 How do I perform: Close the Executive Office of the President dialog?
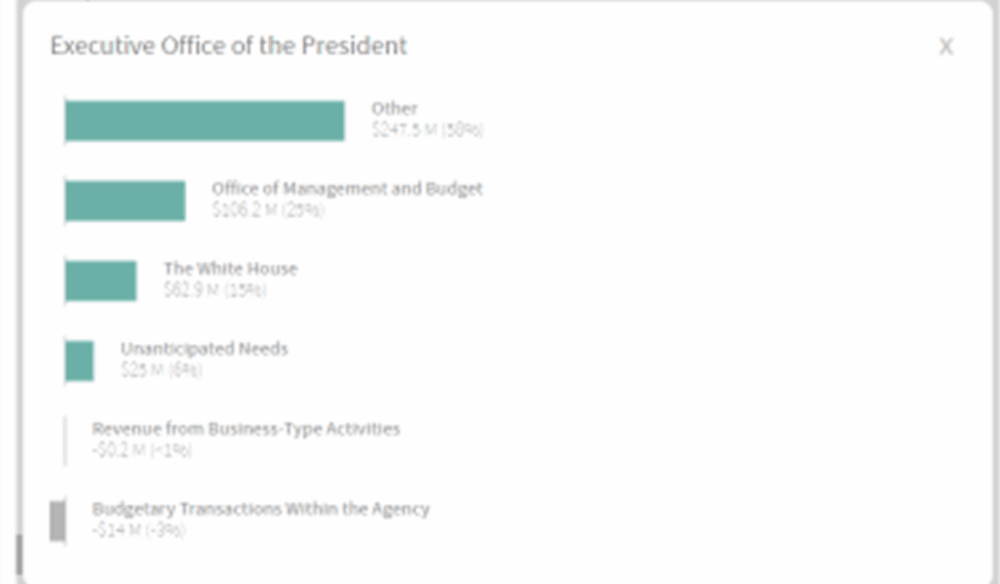click(x=945, y=47)
